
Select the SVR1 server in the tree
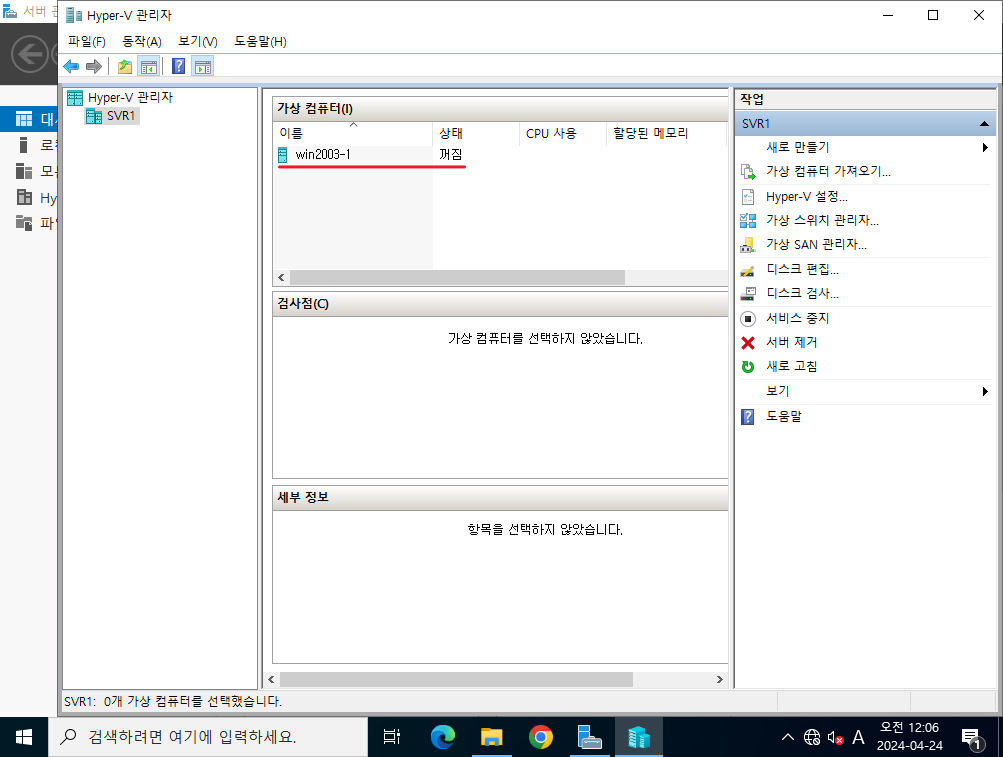(x=112, y=116)
